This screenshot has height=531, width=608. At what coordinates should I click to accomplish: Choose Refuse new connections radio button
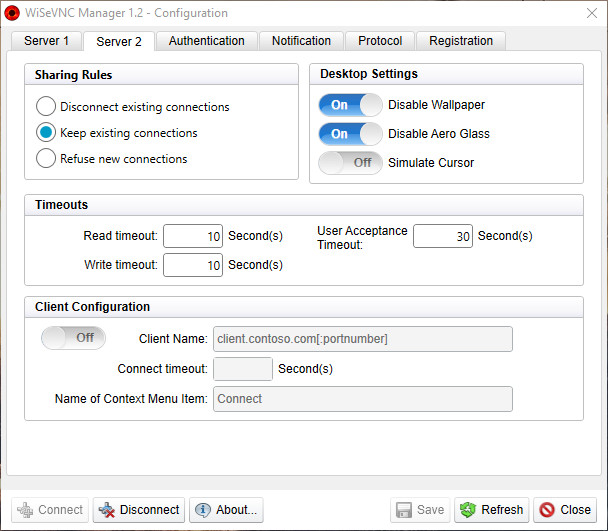[x=46, y=158]
